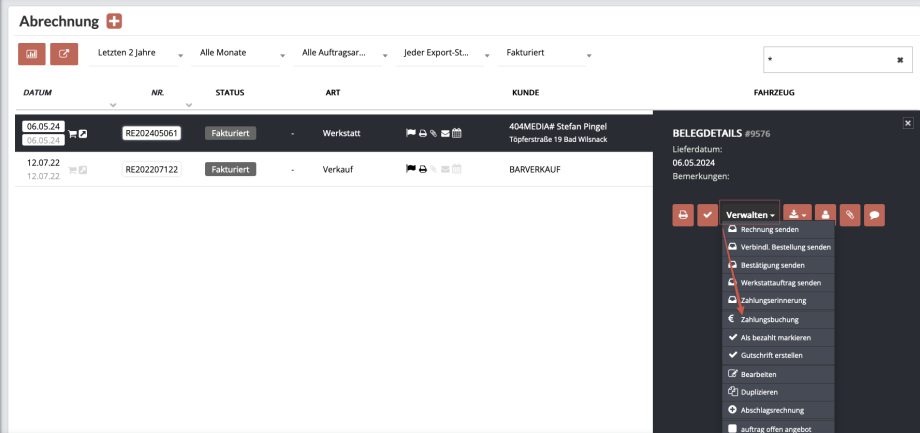Expand the 'Letzten 2 Jahre' period dropdown
The image size is (920, 433).
click(x=140, y=53)
